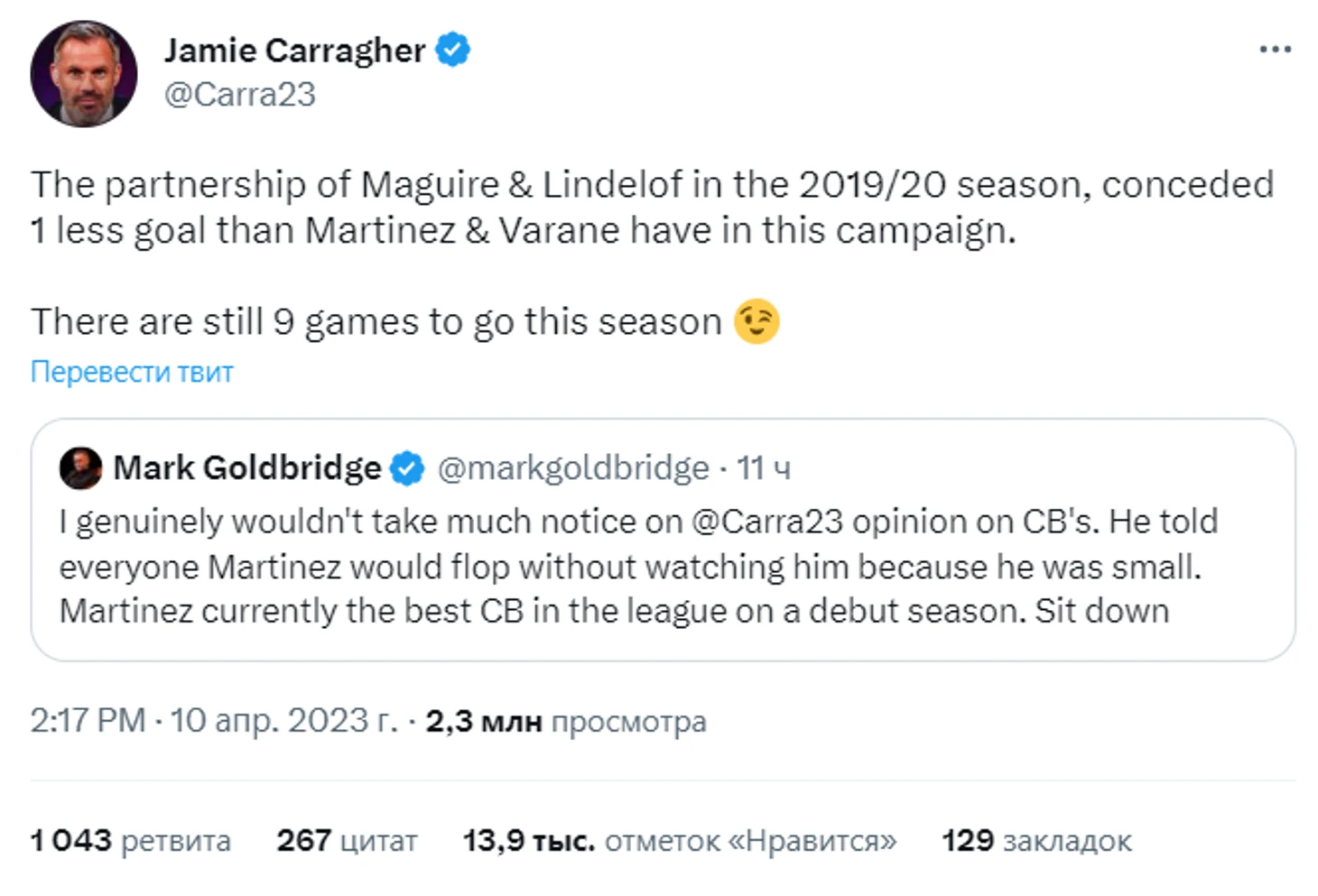Click Mark Goldbridge's verified badge icon
Viewport: 1318px width, 896px height.
(x=407, y=468)
